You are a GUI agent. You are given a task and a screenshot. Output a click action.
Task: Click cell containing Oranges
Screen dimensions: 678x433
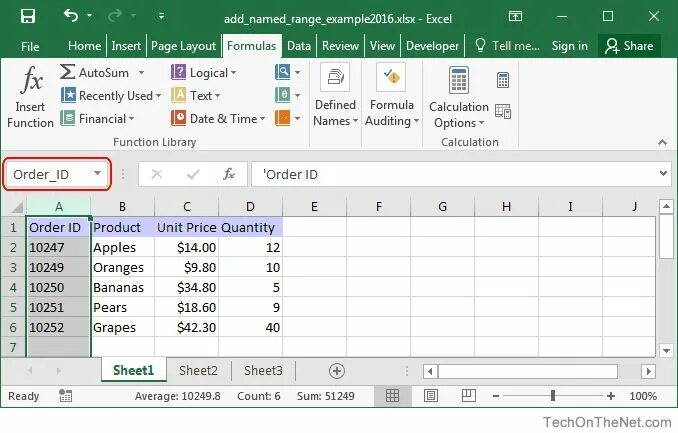[x=122, y=267]
